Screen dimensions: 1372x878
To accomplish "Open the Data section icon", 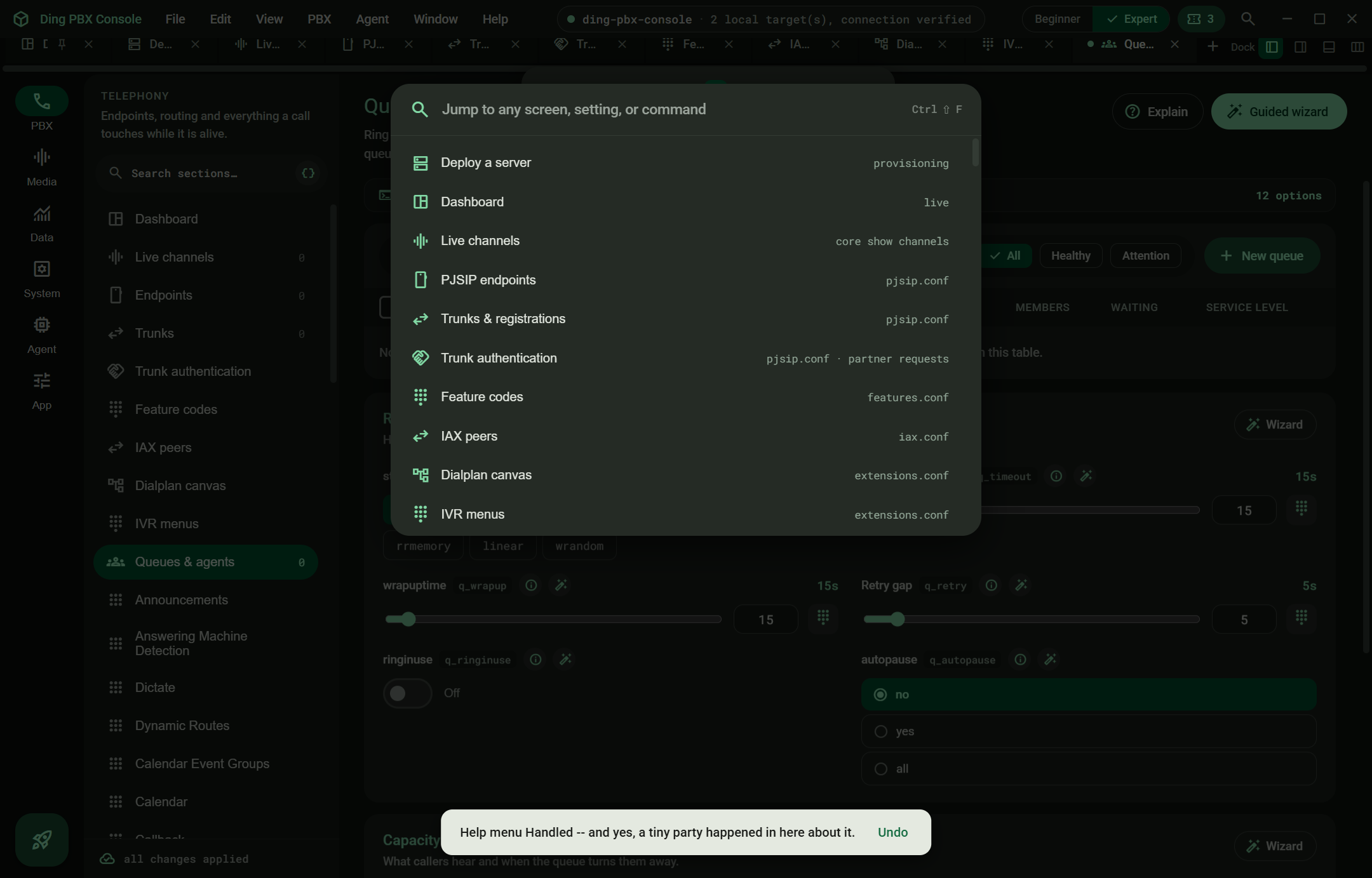I will pyautogui.click(x=42, y=214).
